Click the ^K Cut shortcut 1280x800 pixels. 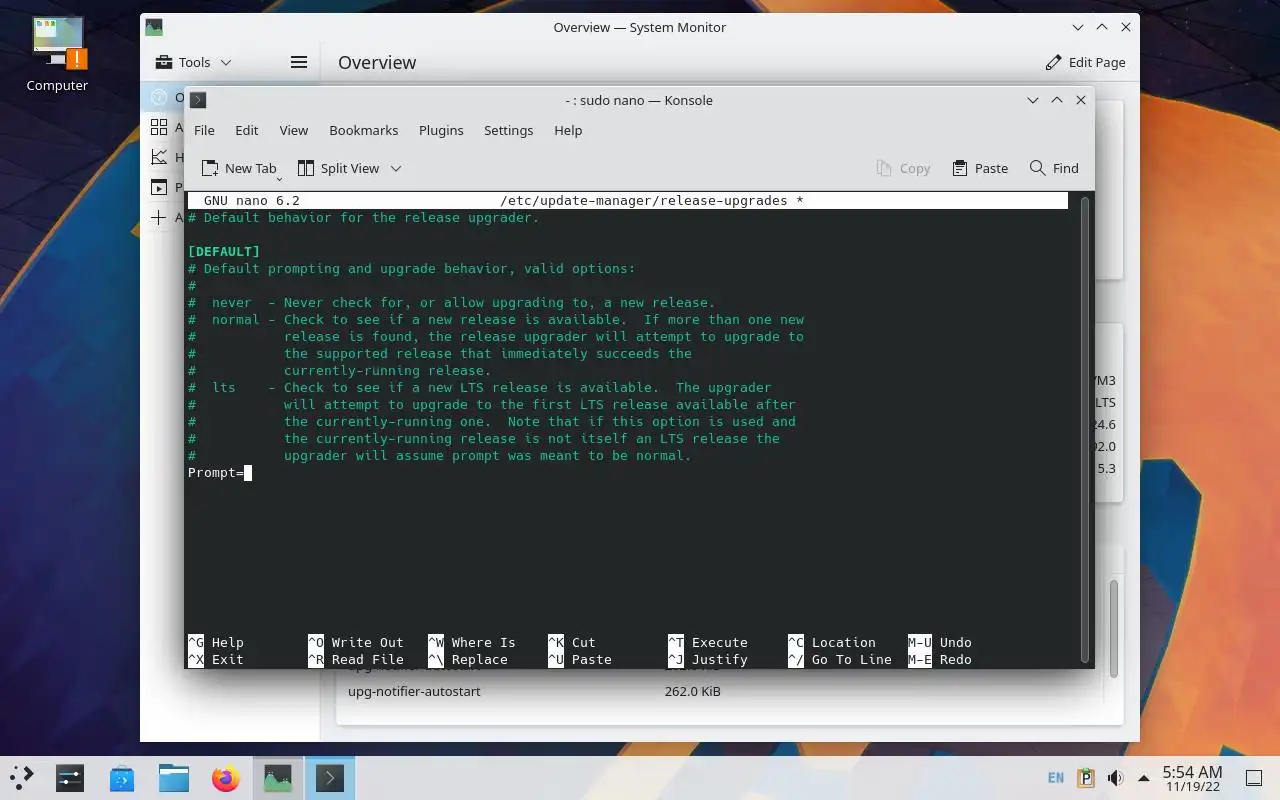572,643
